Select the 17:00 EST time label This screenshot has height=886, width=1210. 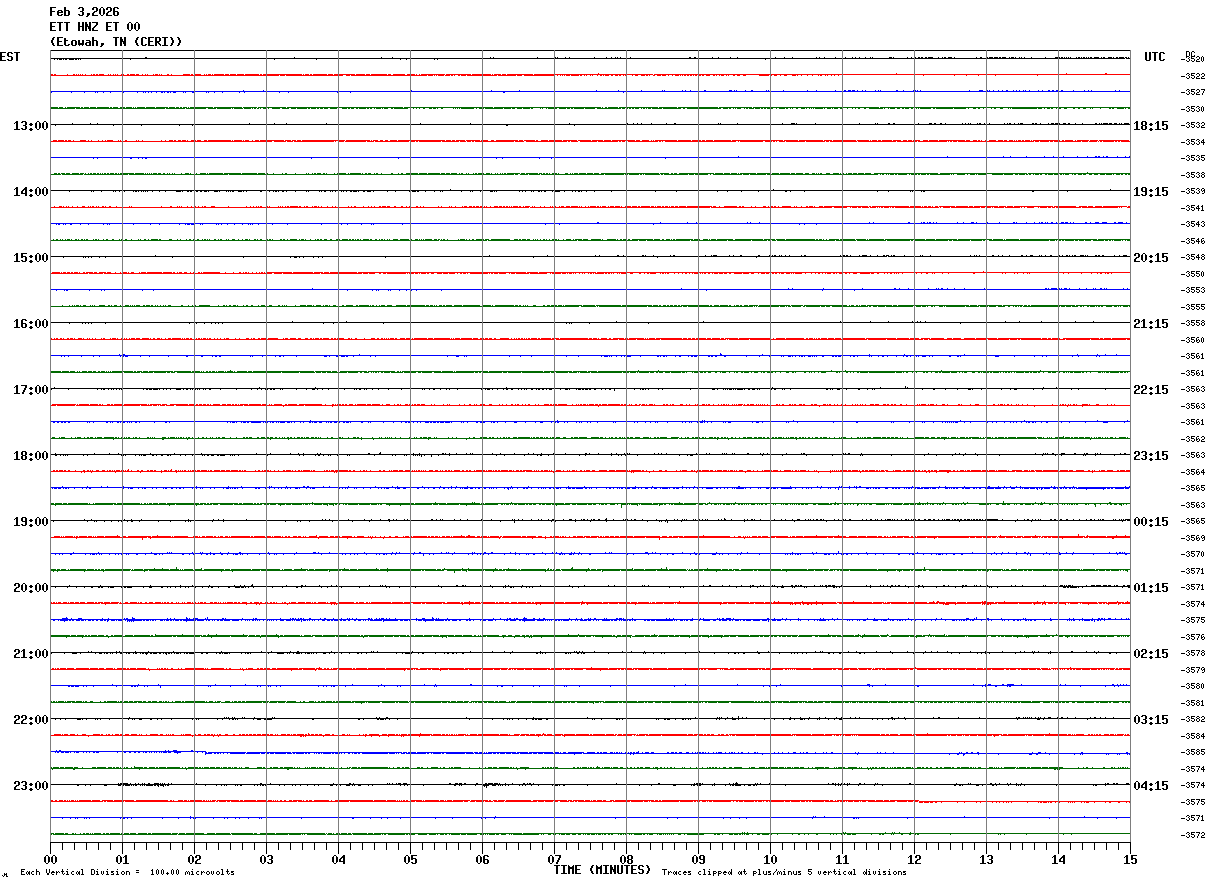pyautogui.click(x=30, y=390)
